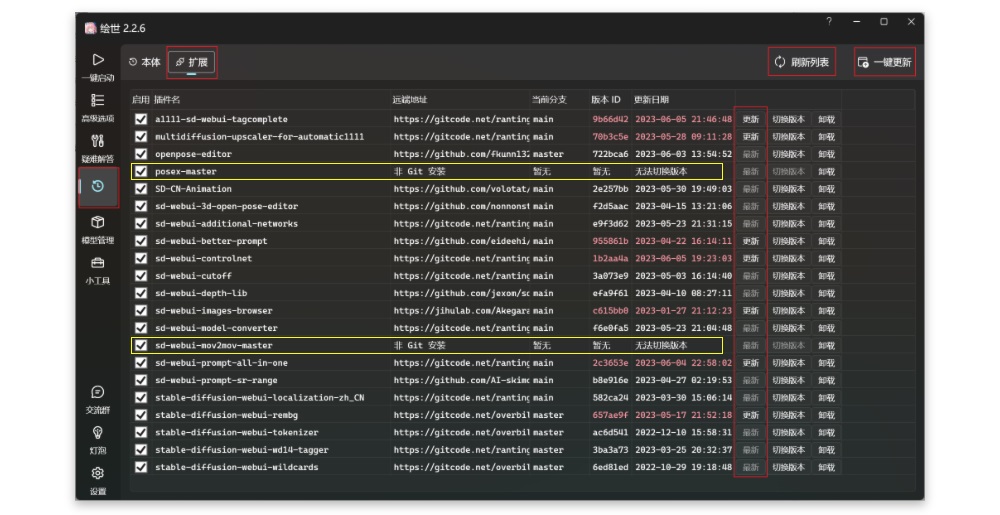Open 模型管理 model management in sidebar
Screen dimensions: 1000x515
(98, 229)
